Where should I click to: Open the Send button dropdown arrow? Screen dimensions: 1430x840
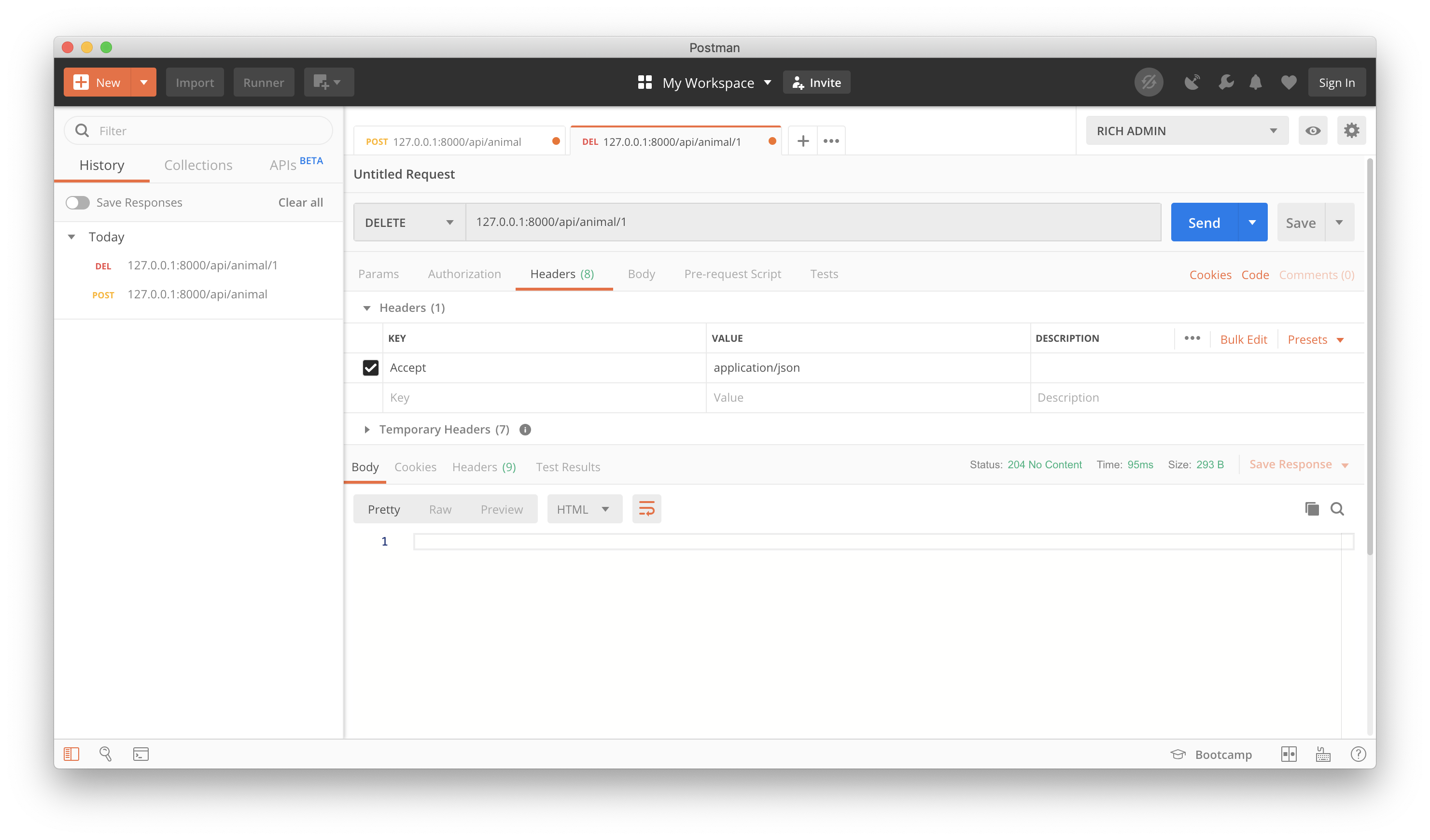click(x=1252, y=222)
